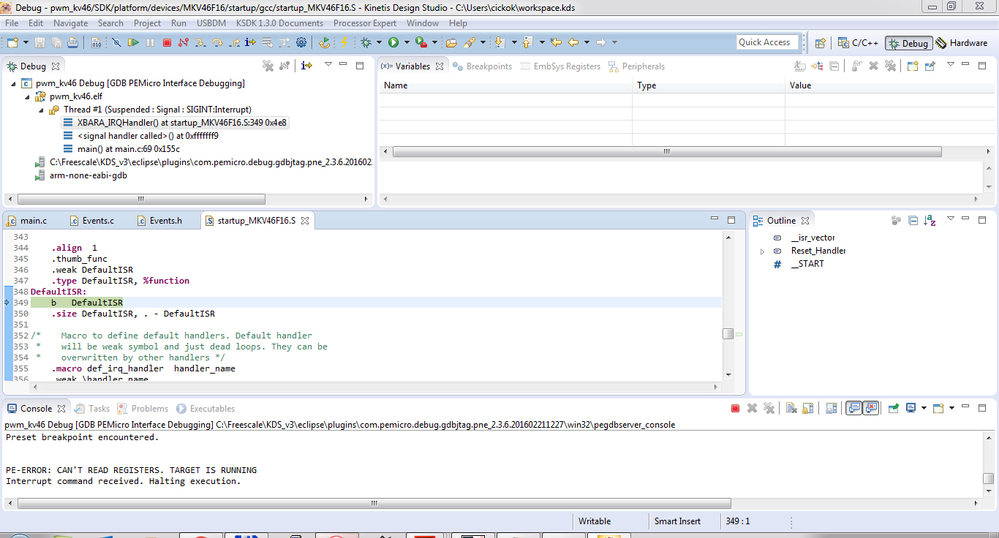Open the Outline view menu triangle

point(951,219)
